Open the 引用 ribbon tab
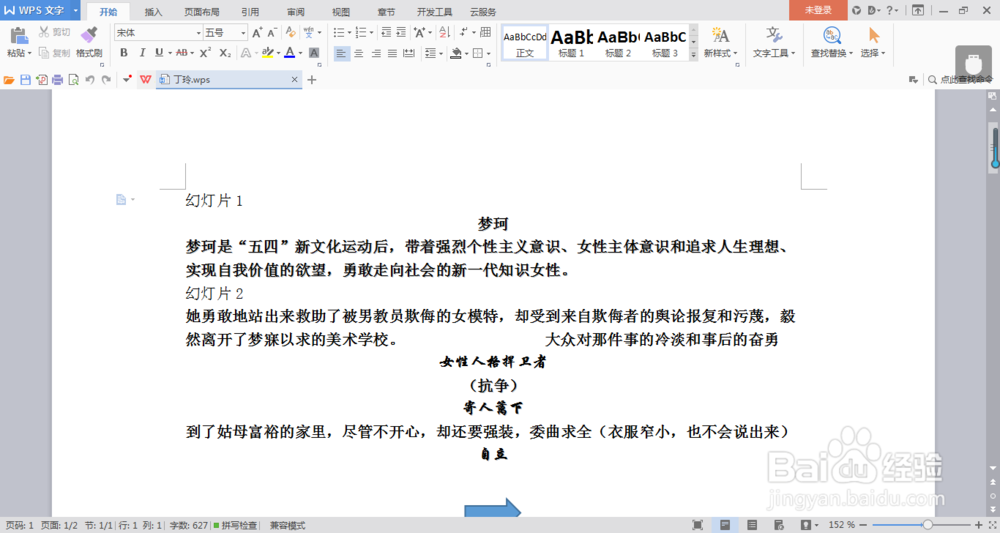 250,11
